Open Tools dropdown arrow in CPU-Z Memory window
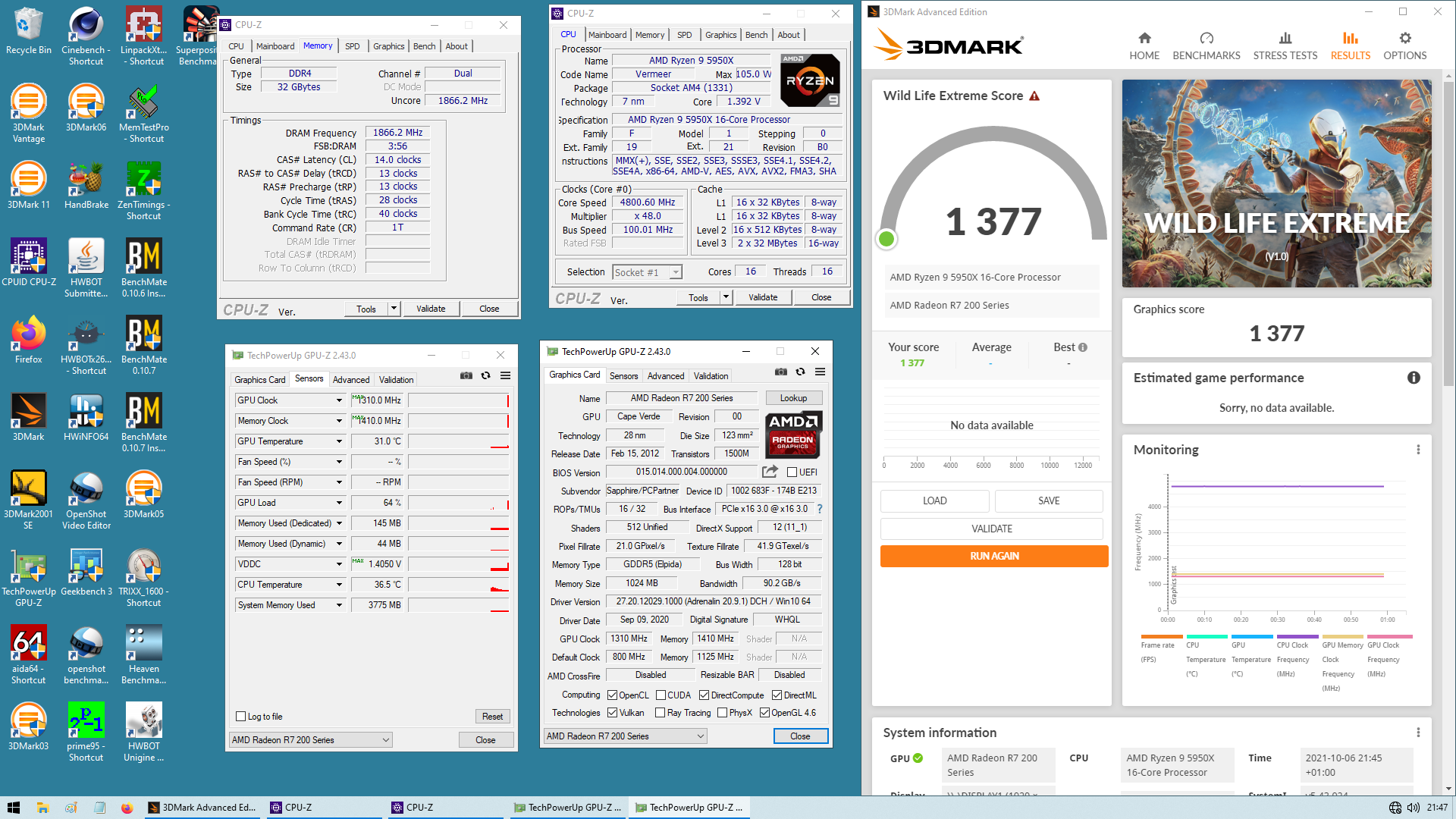Viewport: 1456px width, 819px height. pyautogui.click(x=394, y=309)
